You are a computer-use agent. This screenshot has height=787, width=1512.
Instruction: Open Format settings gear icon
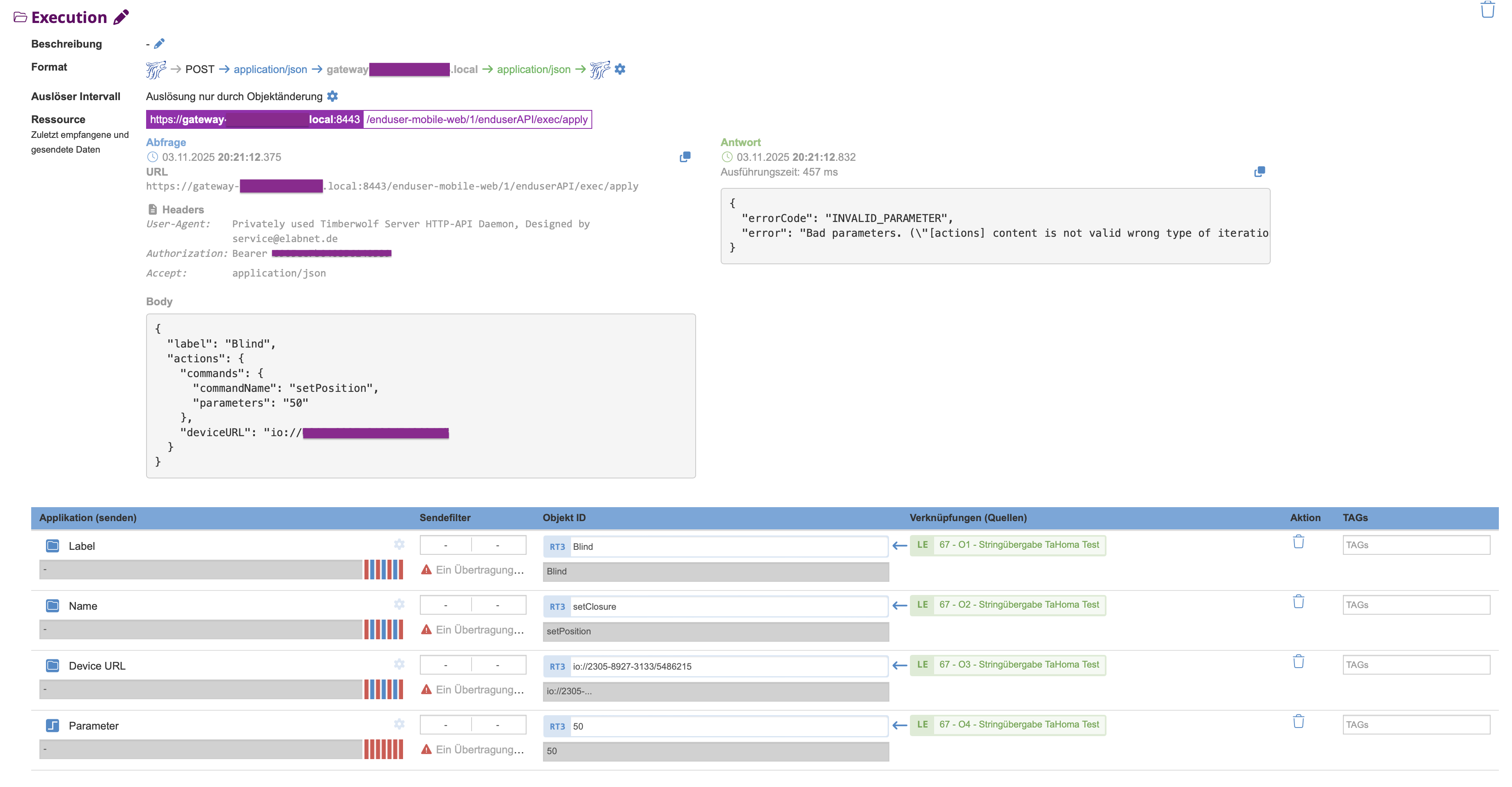pos(620,69)
